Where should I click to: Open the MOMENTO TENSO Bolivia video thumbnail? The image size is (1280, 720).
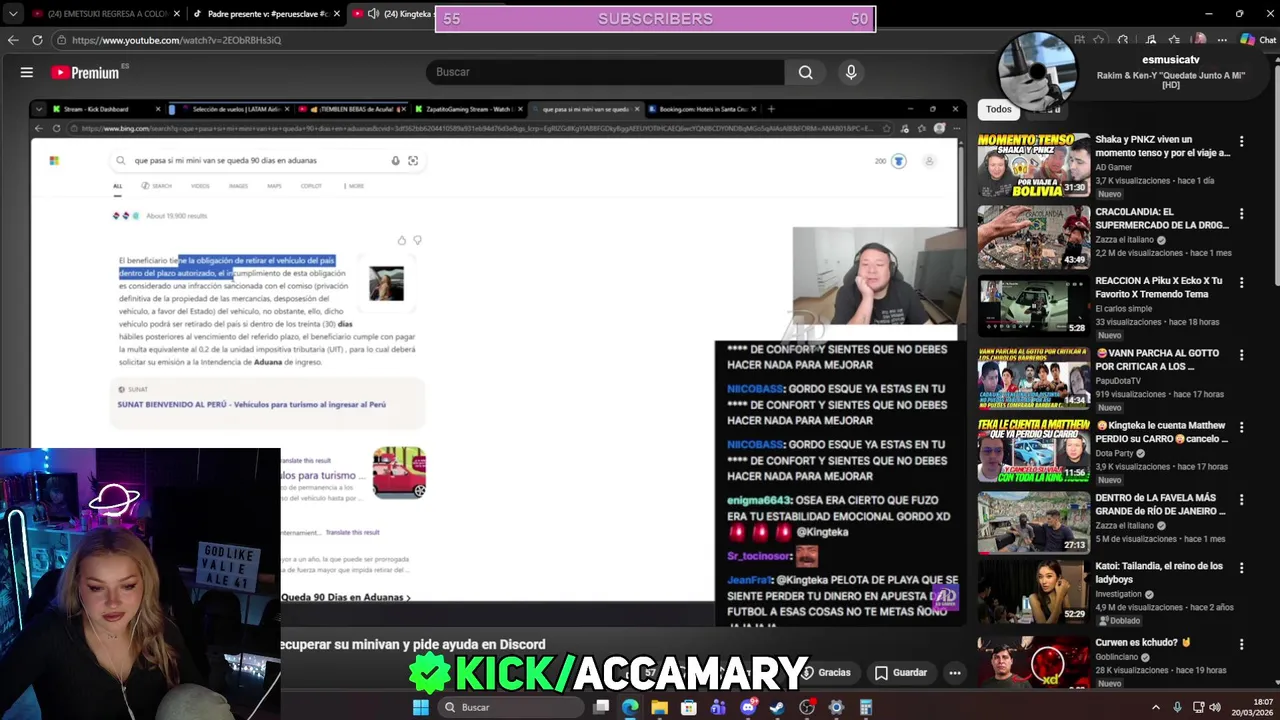click(1034, 166)
